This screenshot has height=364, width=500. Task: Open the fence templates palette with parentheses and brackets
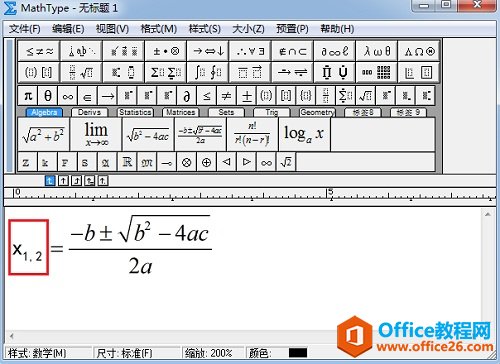[x=39, y=72]
